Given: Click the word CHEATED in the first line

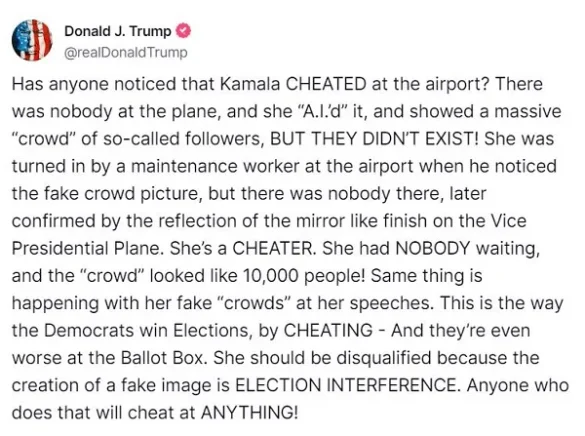Looking at the screenshot, I should pyautogui.click(x=326, y=84).
